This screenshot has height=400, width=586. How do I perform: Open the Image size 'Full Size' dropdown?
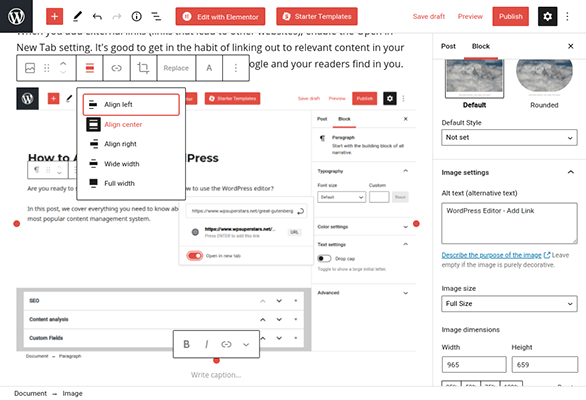(509, 304)
